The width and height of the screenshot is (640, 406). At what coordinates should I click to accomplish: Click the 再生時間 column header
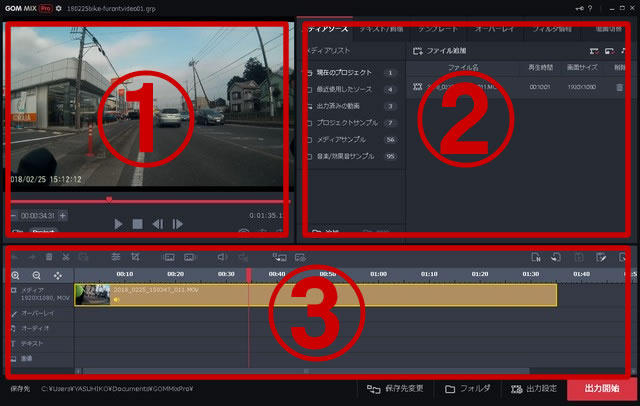(540, 67)
